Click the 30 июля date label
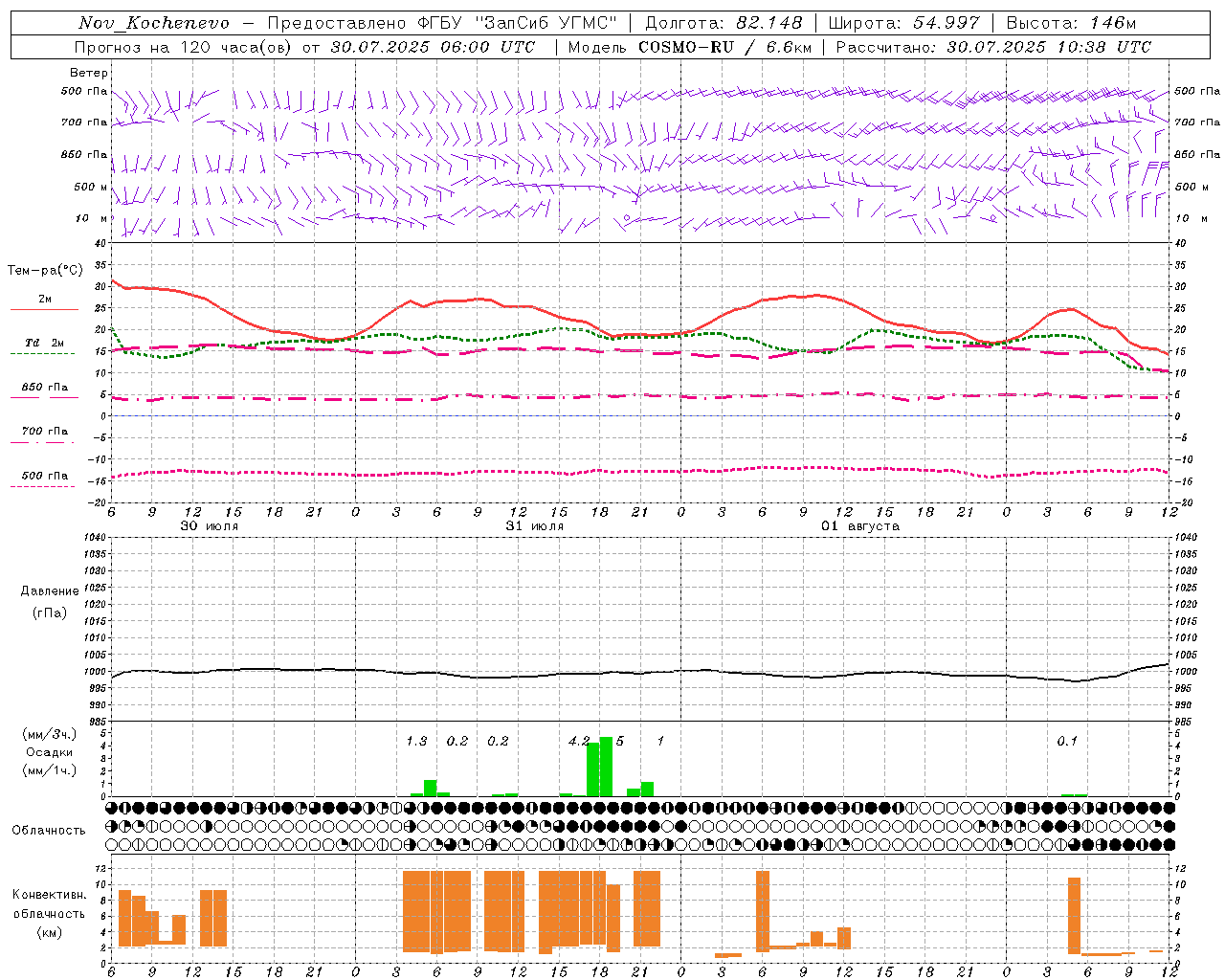This screenshot has width=1225, height=980. click(209, 526)
